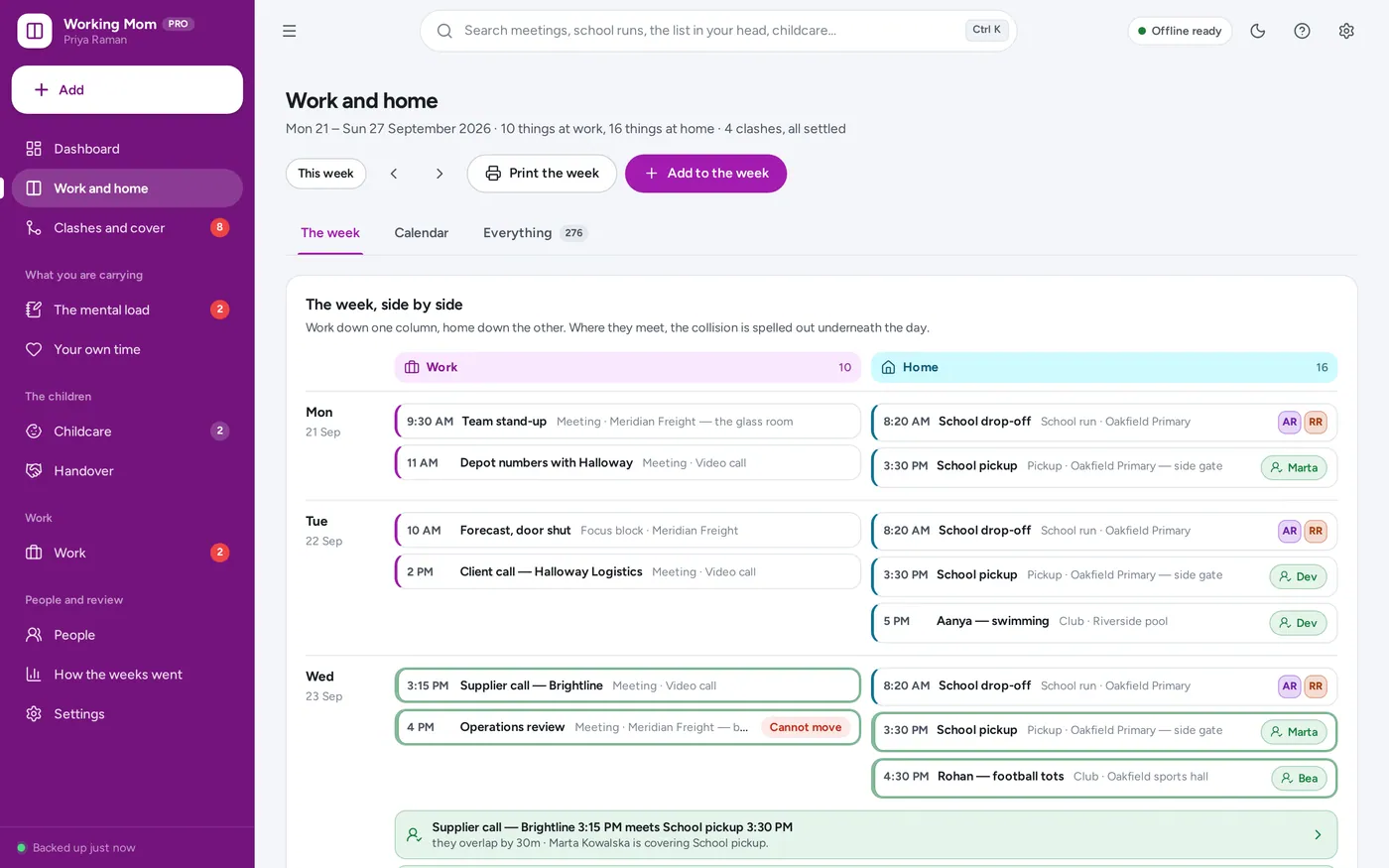Click the Dev badge on Aanya swimming
This screenshot has height=868, width=1389.
click(1298, 623)
